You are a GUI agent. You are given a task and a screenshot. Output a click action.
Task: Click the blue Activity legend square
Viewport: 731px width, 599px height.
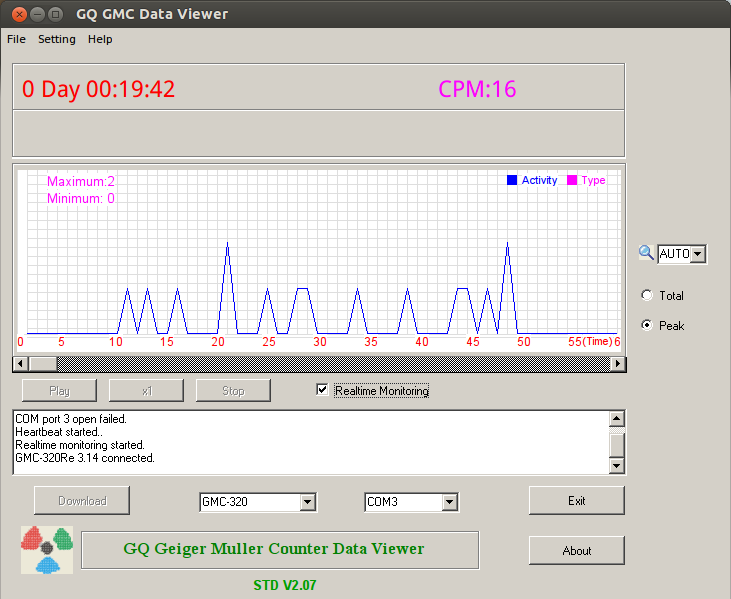(512, 180)
